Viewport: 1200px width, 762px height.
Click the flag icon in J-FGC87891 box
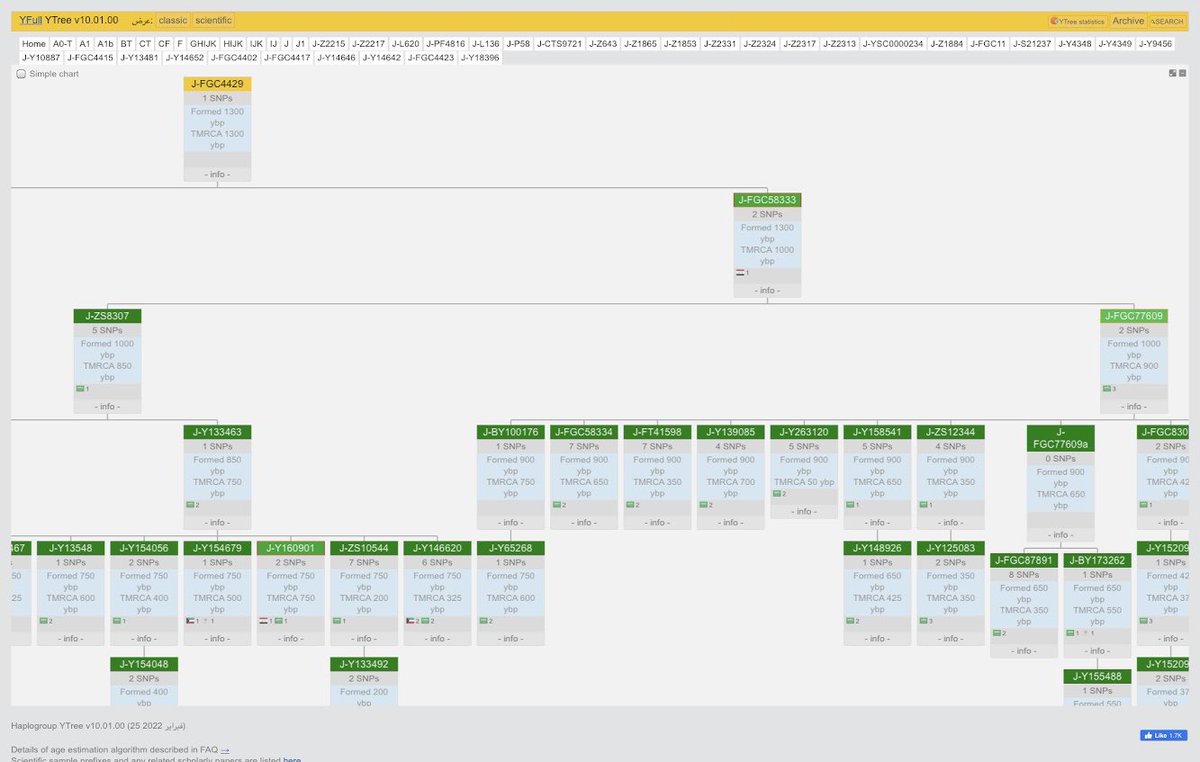coord(998,632)
